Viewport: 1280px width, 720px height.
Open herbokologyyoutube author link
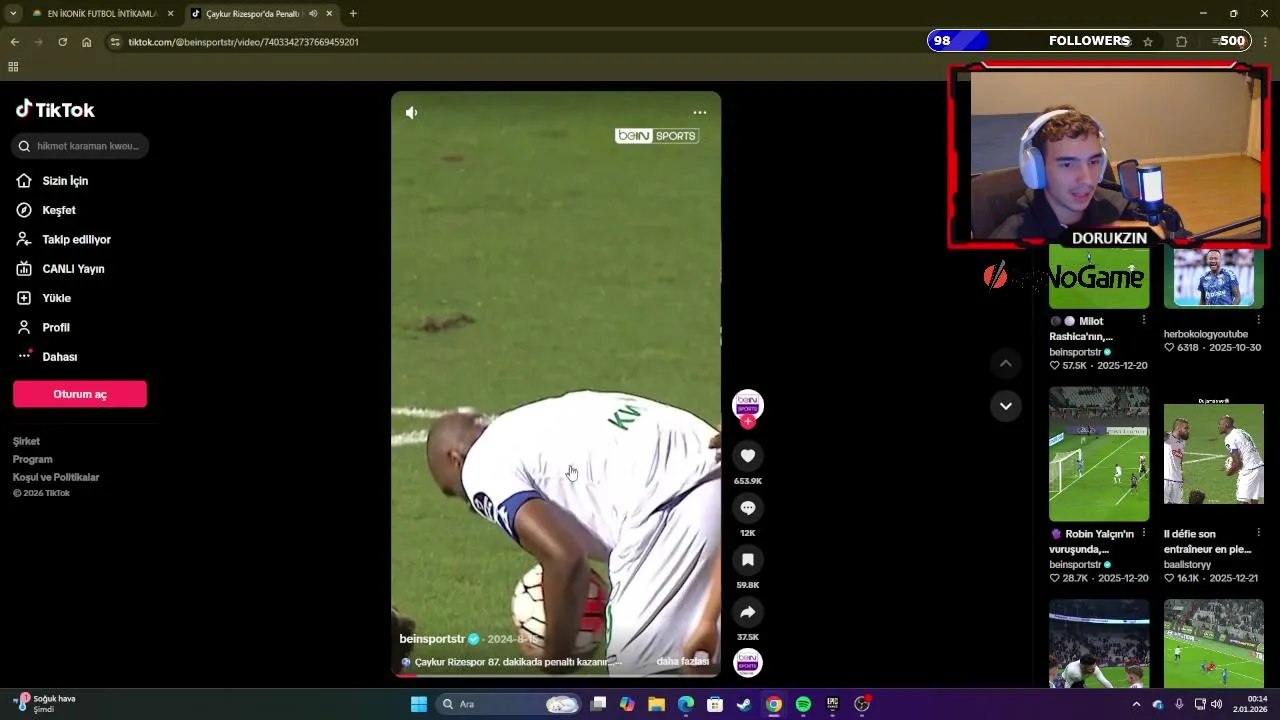(1206, 334)
